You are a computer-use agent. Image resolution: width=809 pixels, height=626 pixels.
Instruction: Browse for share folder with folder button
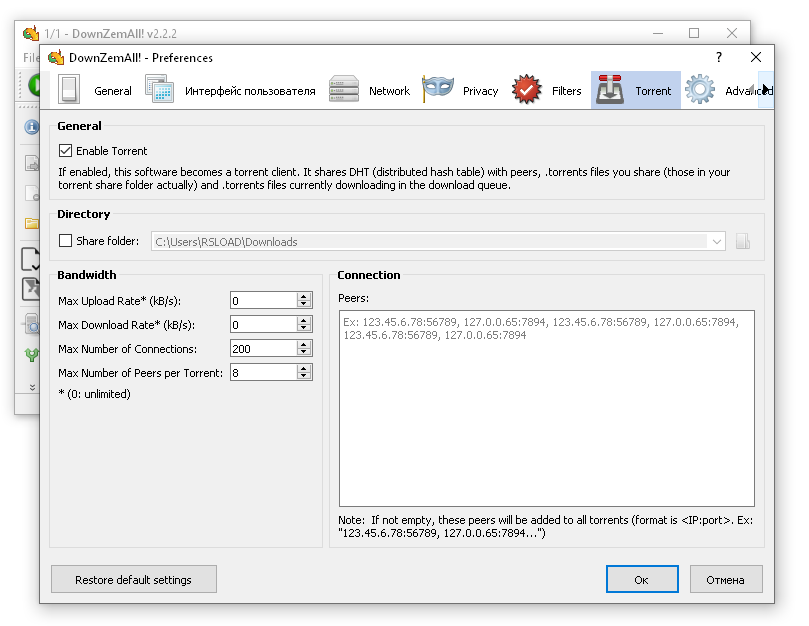click(742, 242)
